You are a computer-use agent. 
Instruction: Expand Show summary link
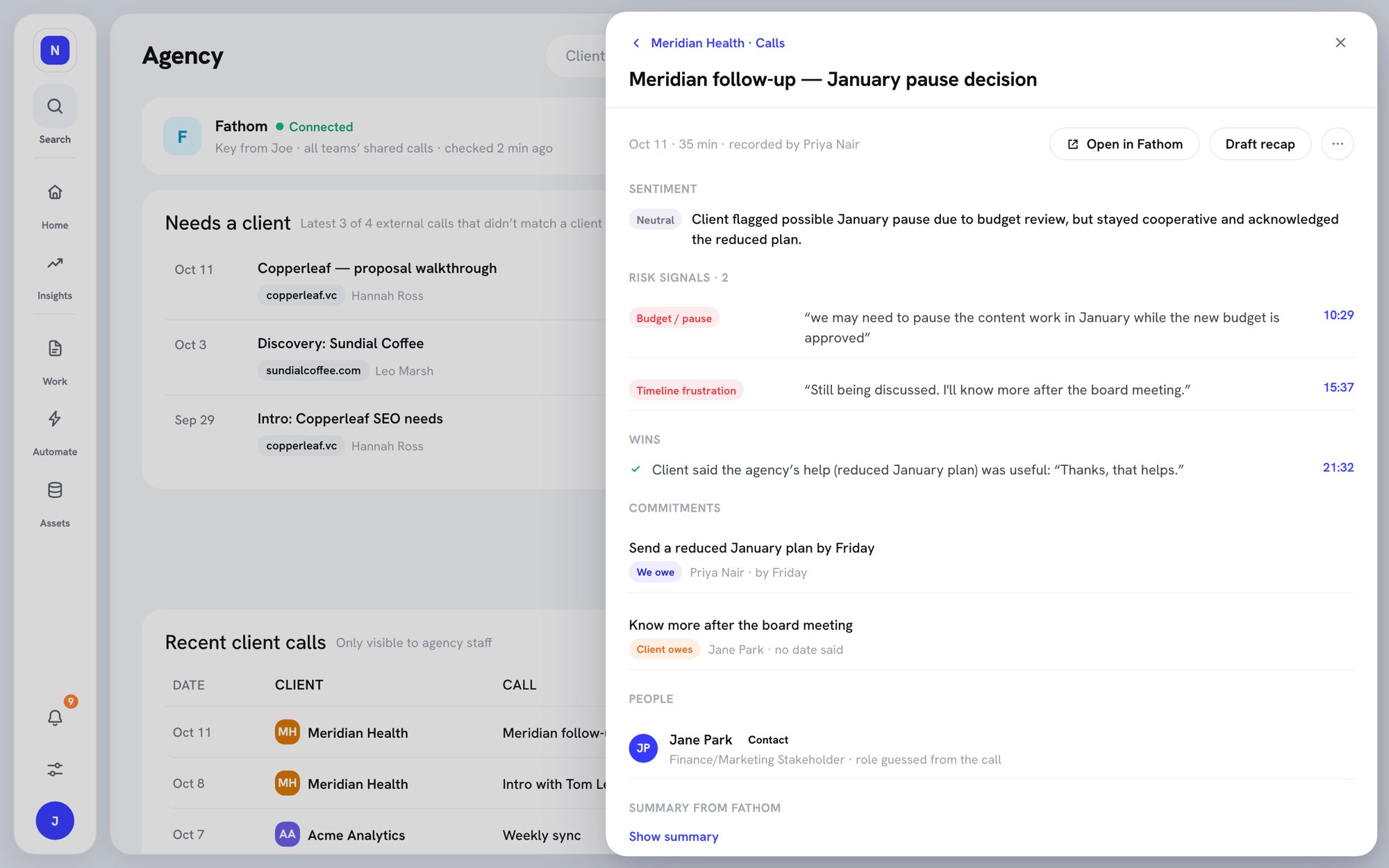point(674,837)
